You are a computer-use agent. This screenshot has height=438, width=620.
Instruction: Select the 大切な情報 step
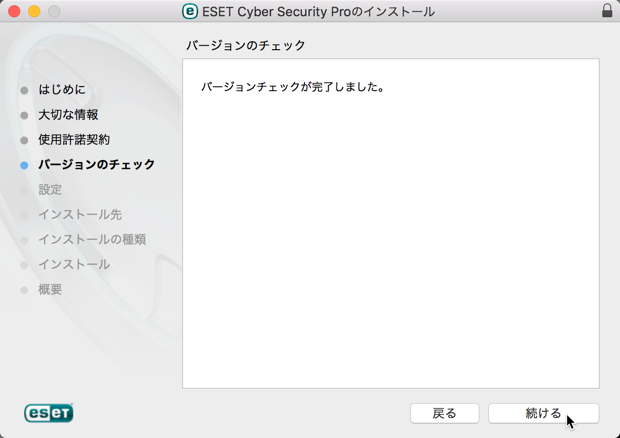pos(68,115)
